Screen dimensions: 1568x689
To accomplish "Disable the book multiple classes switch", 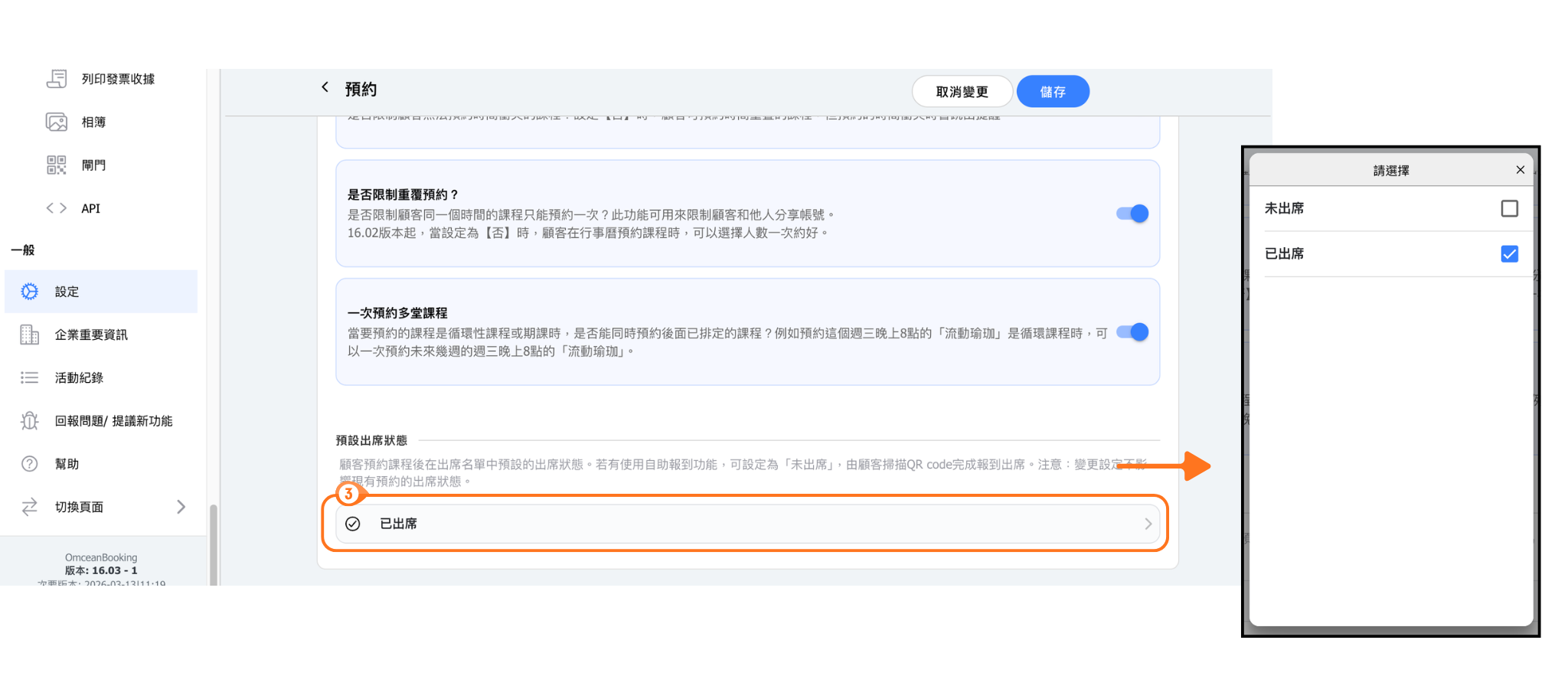I will click(x=1132, y=332).
